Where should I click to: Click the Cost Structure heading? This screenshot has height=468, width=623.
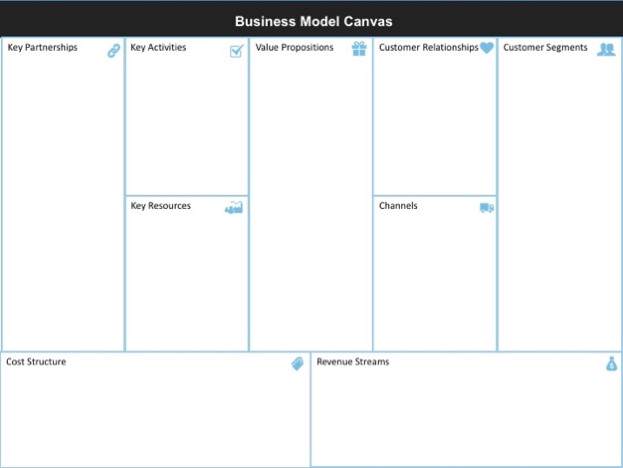point(36,362)
